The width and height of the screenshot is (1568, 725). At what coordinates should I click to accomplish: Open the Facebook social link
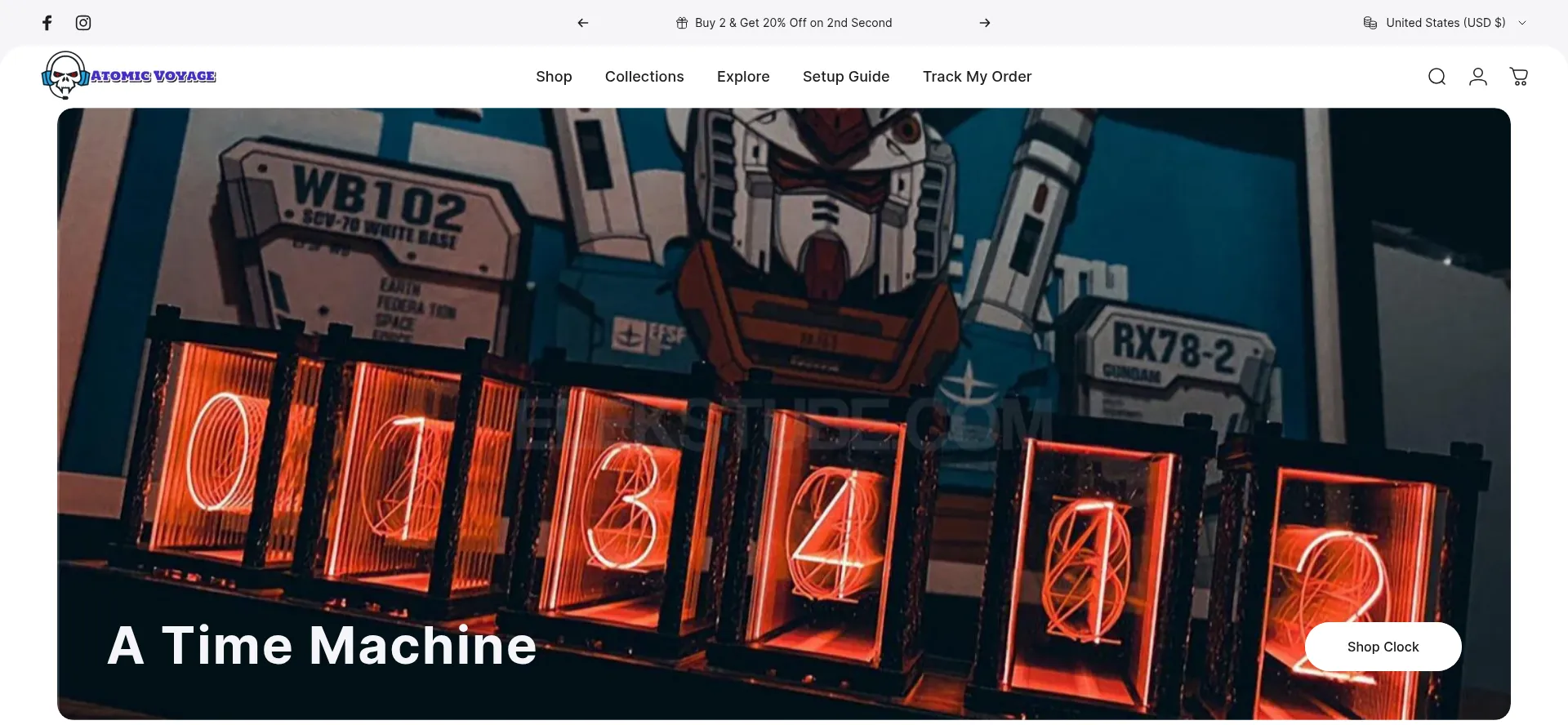pyautogui.click(x=47, y=23)
